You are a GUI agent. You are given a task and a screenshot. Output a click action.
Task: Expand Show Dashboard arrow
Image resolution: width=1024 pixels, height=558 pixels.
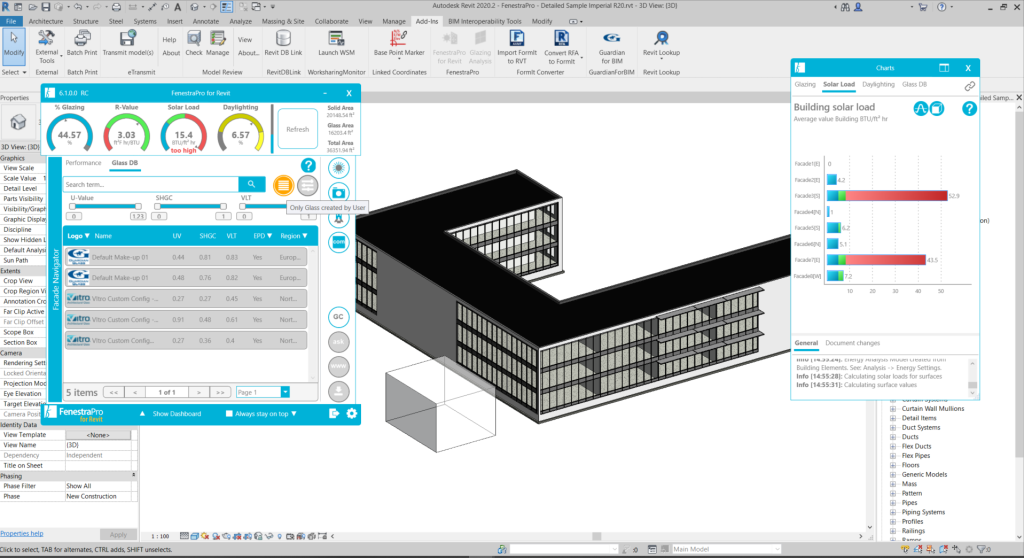(142, 414)
